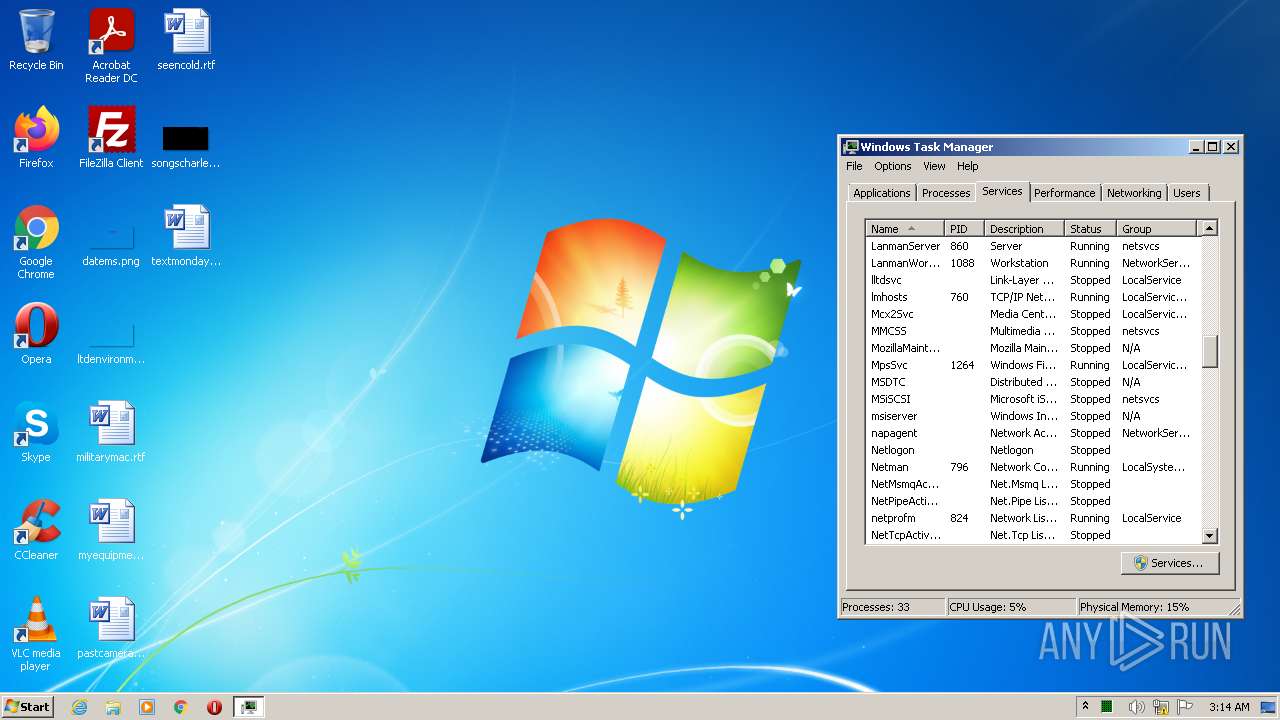Select the textmonday… document icon
The image size is (1280, 720).
click(x=186, y=235)
